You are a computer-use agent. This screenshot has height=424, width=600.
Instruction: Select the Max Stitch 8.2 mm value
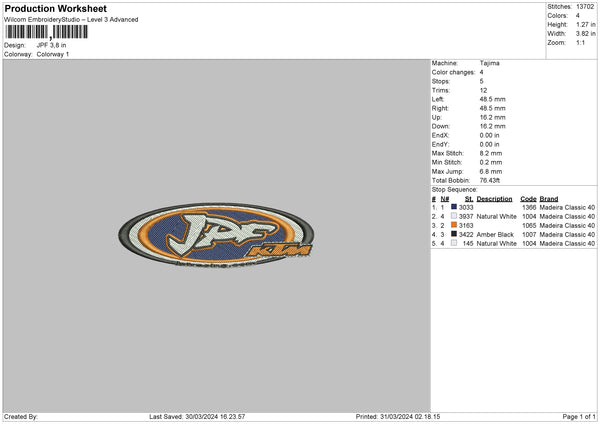(x=491, y=153)
